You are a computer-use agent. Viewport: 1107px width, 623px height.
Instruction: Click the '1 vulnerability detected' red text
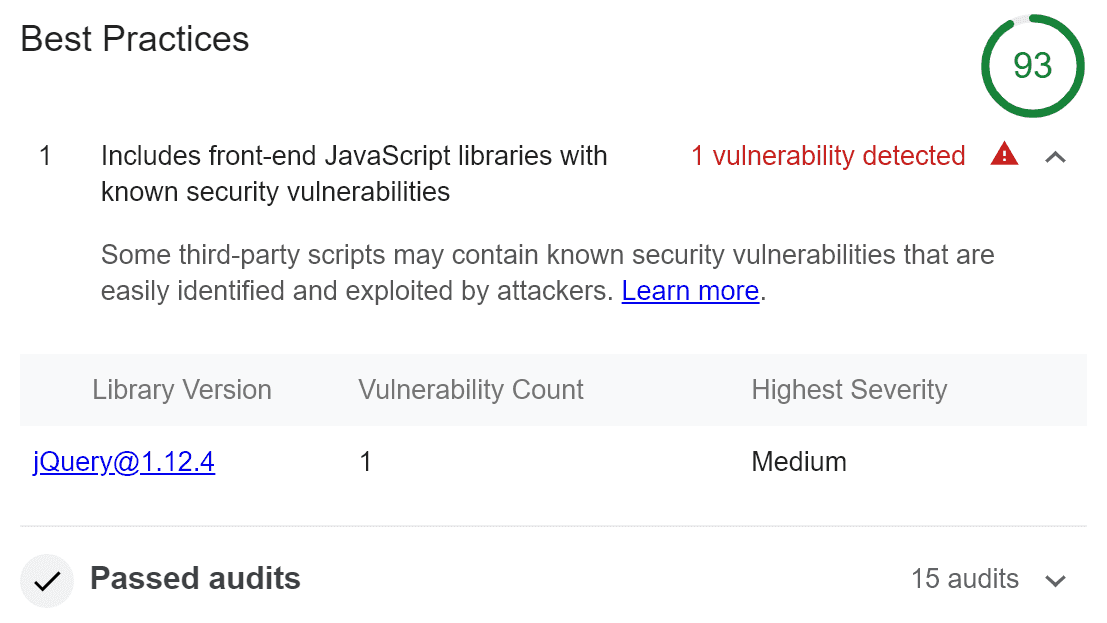[x=828, y=156]
